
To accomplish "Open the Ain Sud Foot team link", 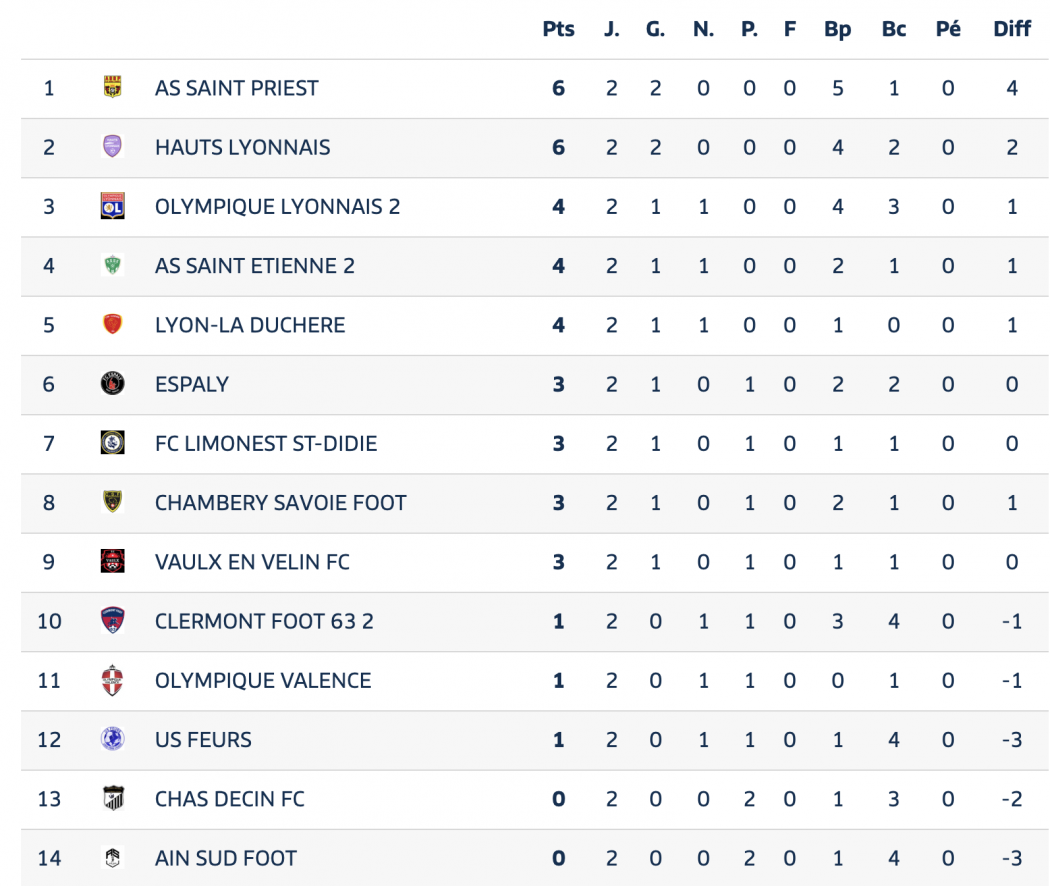I will [226, 858].
